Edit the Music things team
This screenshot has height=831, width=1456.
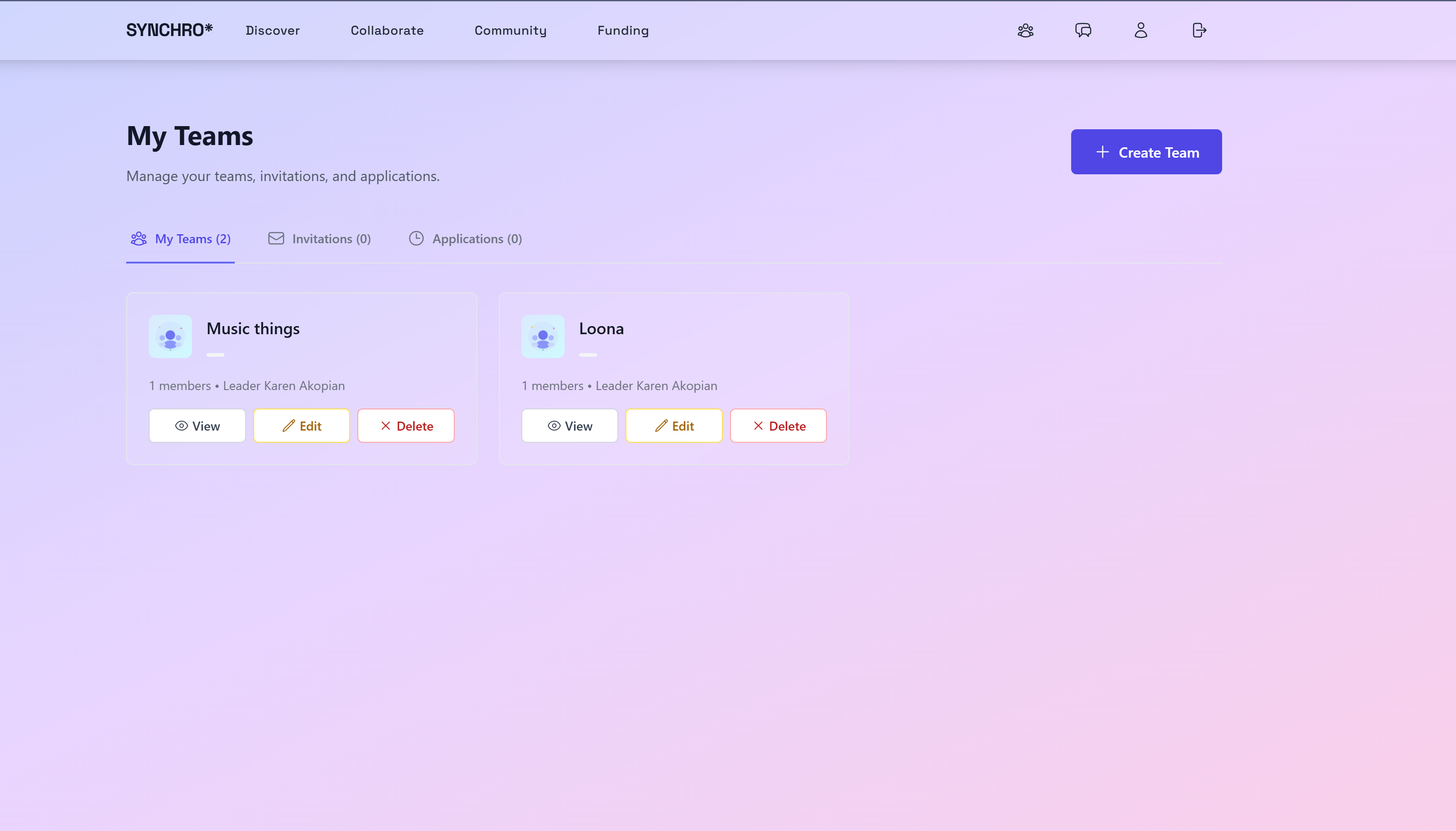click(301, 426)
